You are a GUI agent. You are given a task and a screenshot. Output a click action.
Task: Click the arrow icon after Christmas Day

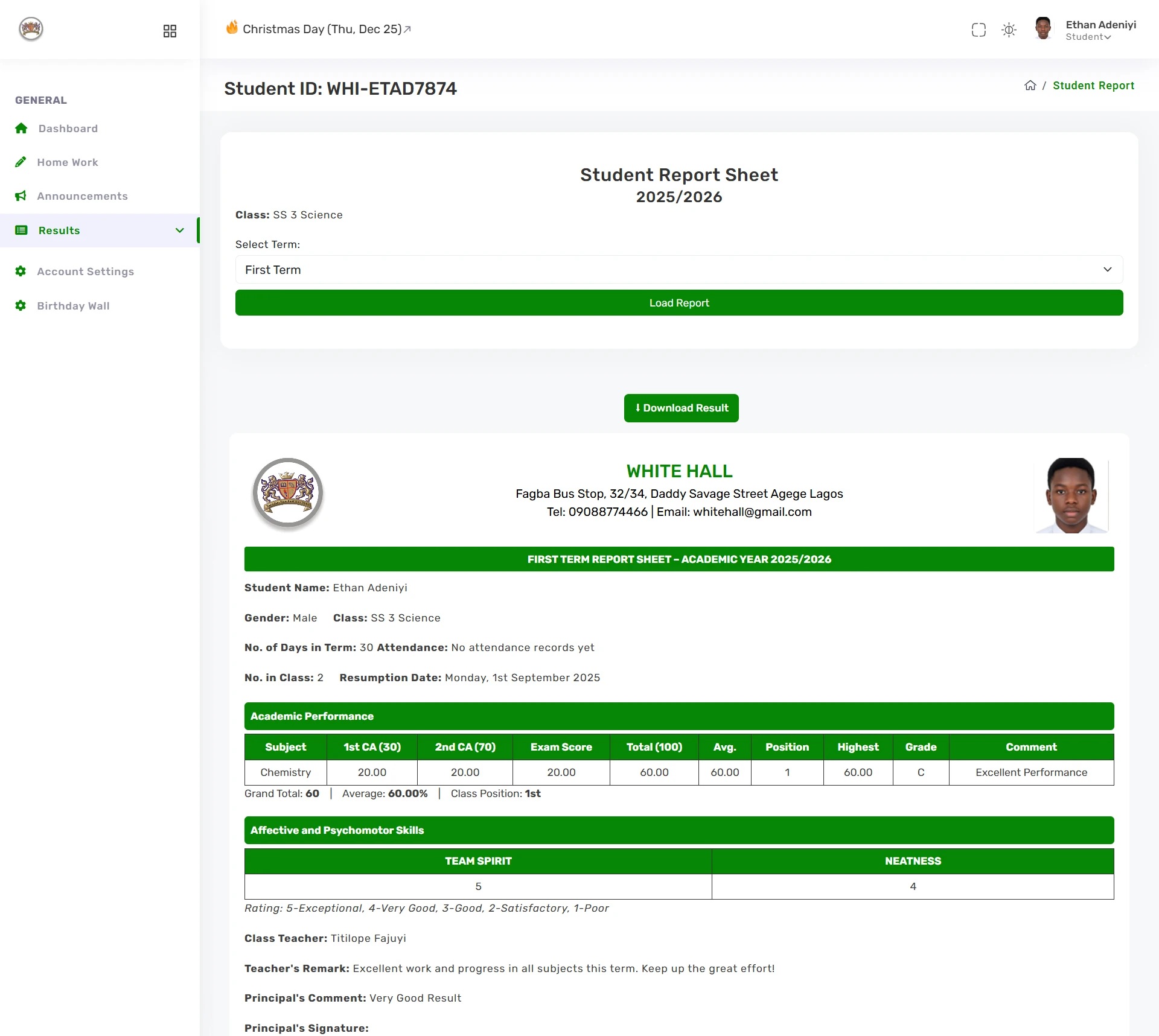407,29
